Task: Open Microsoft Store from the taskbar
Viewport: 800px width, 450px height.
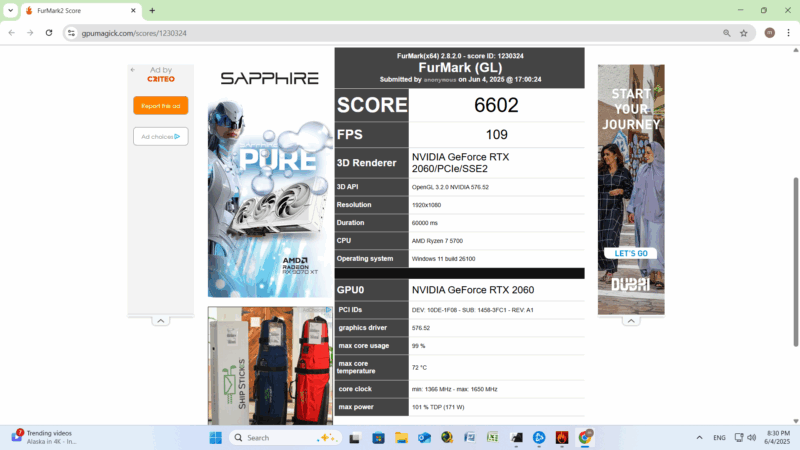Action: (378, 438)
